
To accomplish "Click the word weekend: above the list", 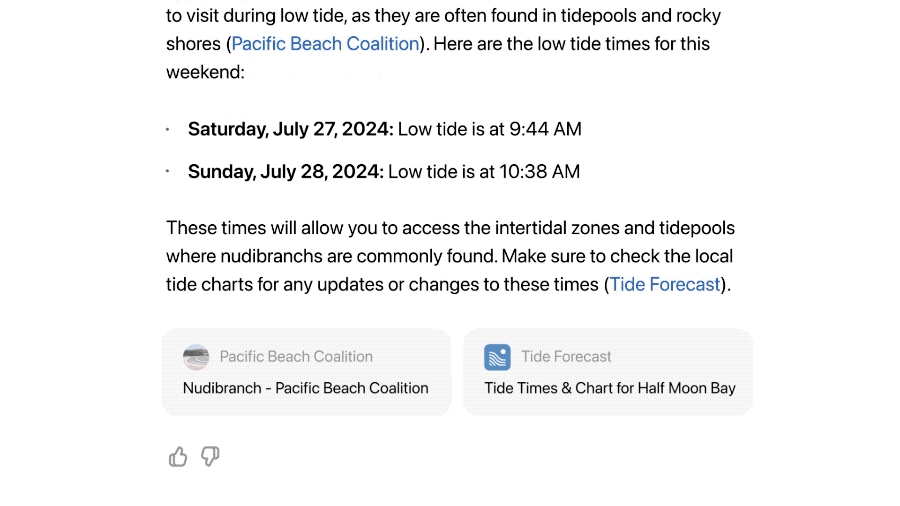I will pyautogui.click(x=205, y=72).
